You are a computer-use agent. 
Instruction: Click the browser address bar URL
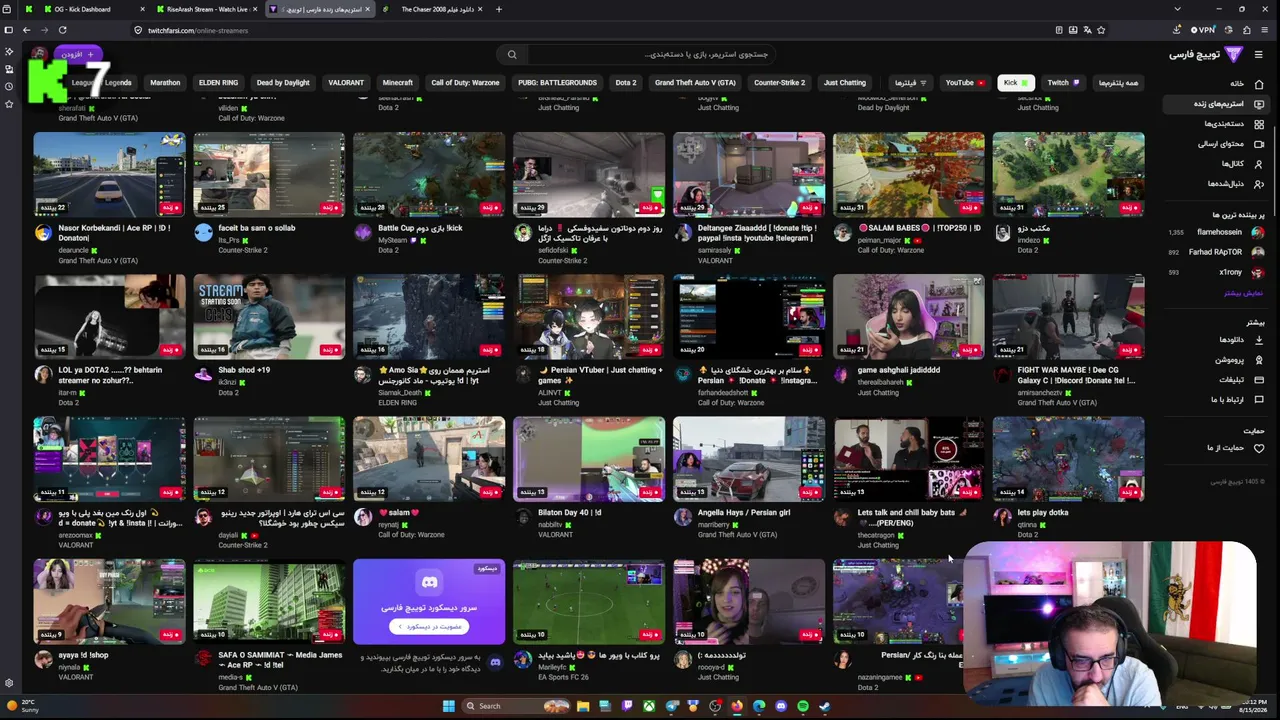[x=198, y=30]
